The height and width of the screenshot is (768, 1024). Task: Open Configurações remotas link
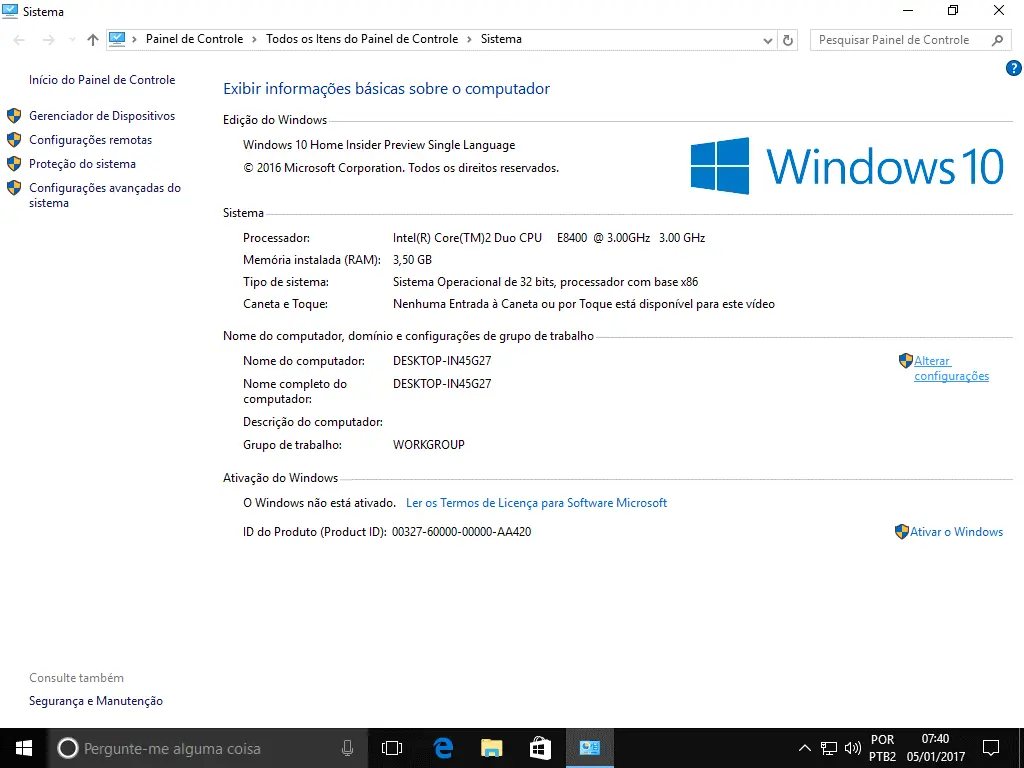pyautogui.click(x=90, y=140)
